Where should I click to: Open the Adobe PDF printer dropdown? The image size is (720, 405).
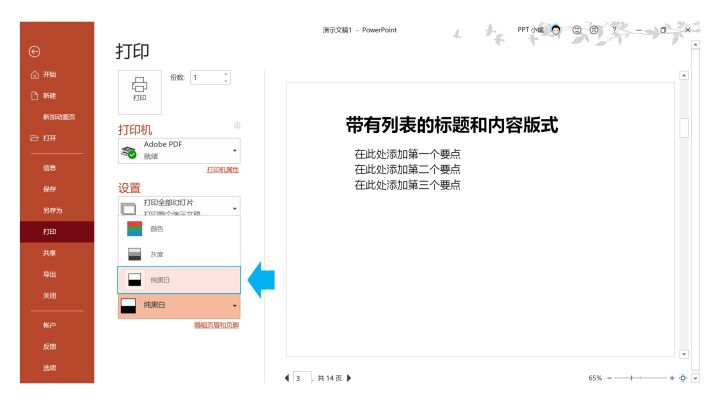(179, 150)
